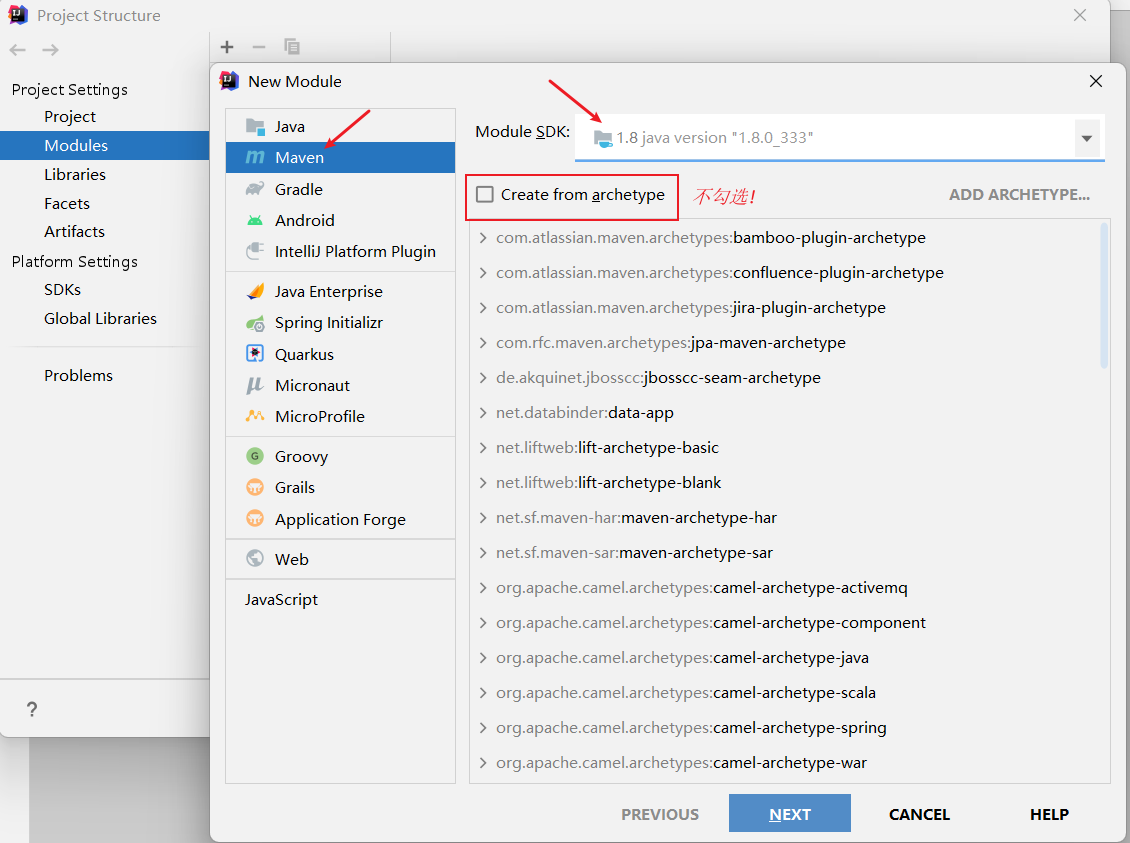Enable Create from archetype checkbox
The height and width of the screenshot is (843, 1130).
coord(485,194)
